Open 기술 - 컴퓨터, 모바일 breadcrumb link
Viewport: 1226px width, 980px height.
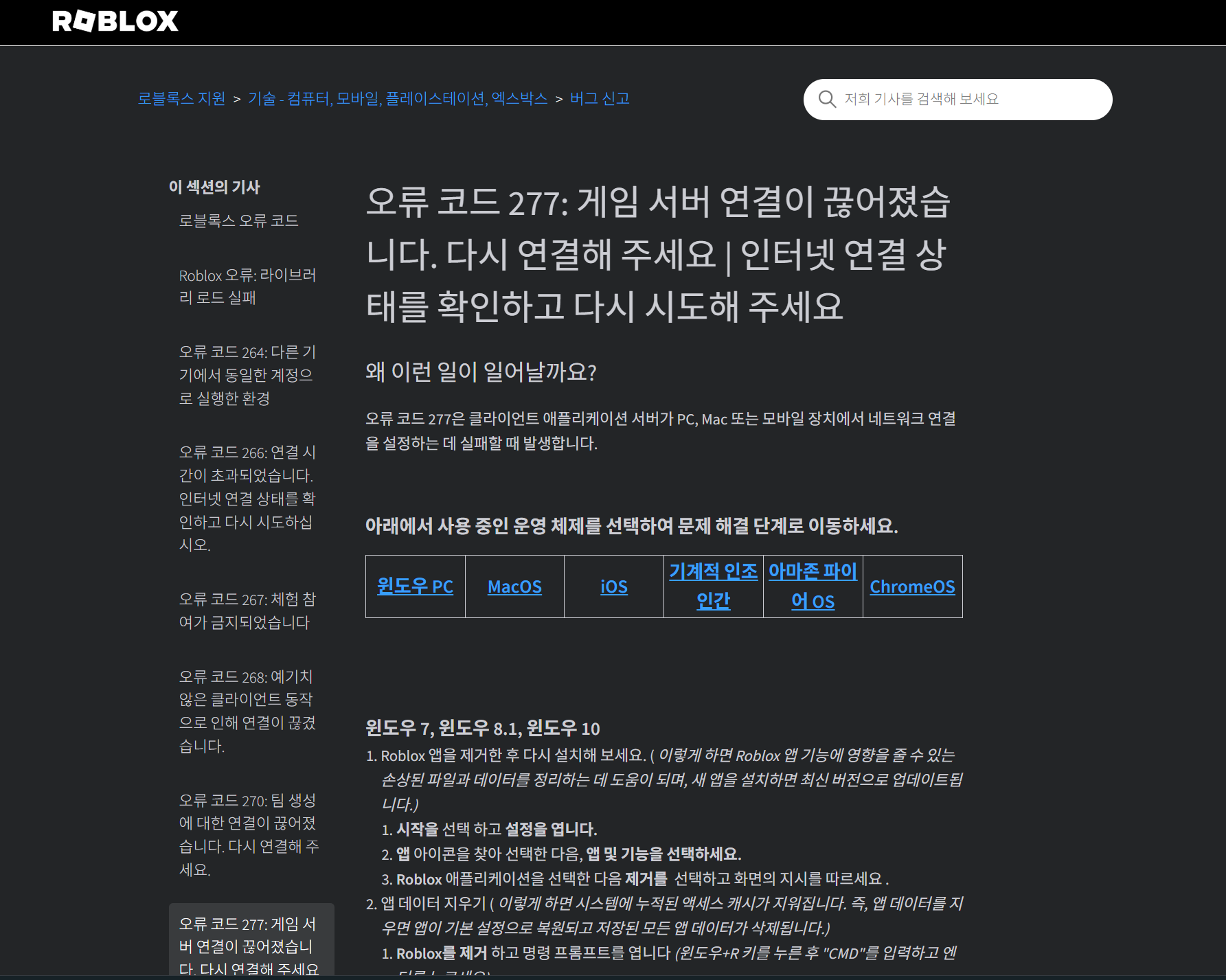(398, 98)
